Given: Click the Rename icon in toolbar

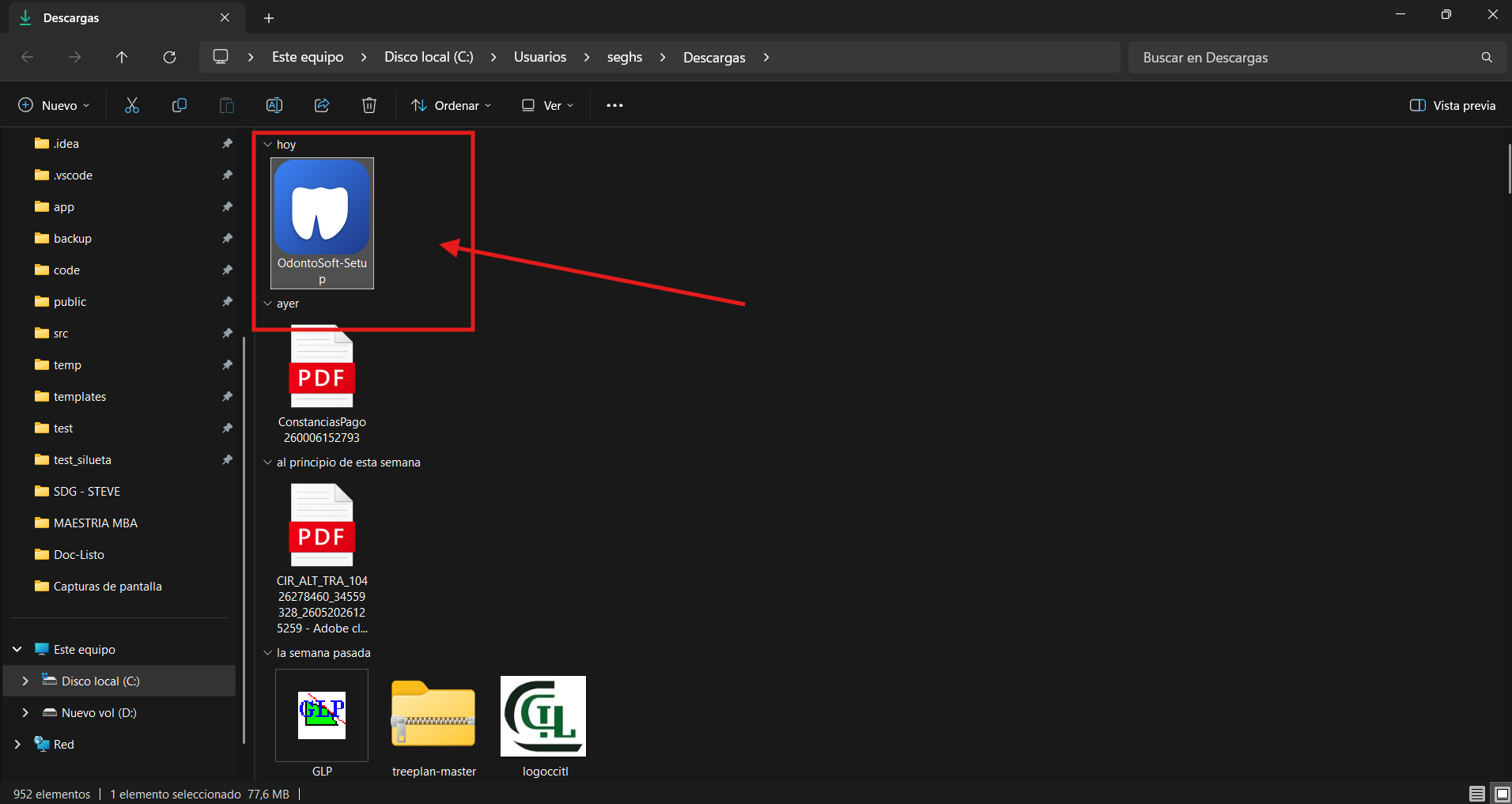Looking at the screenshot, I should [x=274, y=105].
